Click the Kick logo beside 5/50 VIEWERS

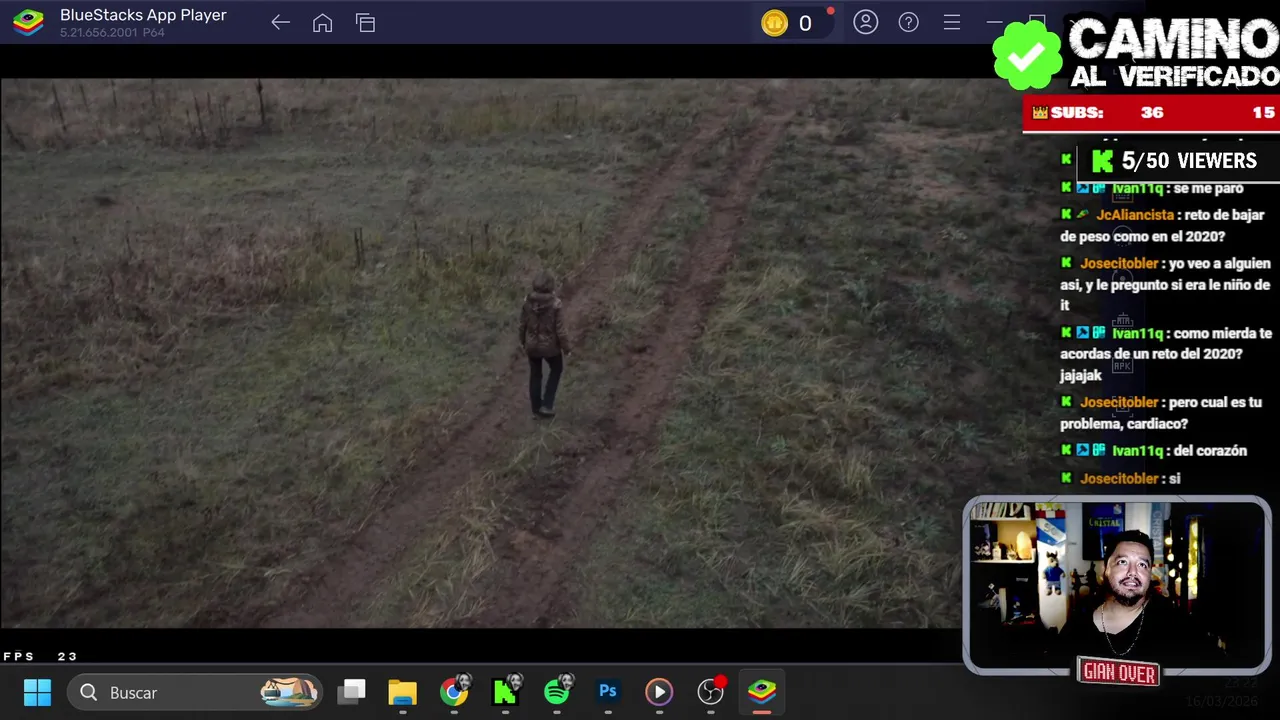pos(1102,161)
